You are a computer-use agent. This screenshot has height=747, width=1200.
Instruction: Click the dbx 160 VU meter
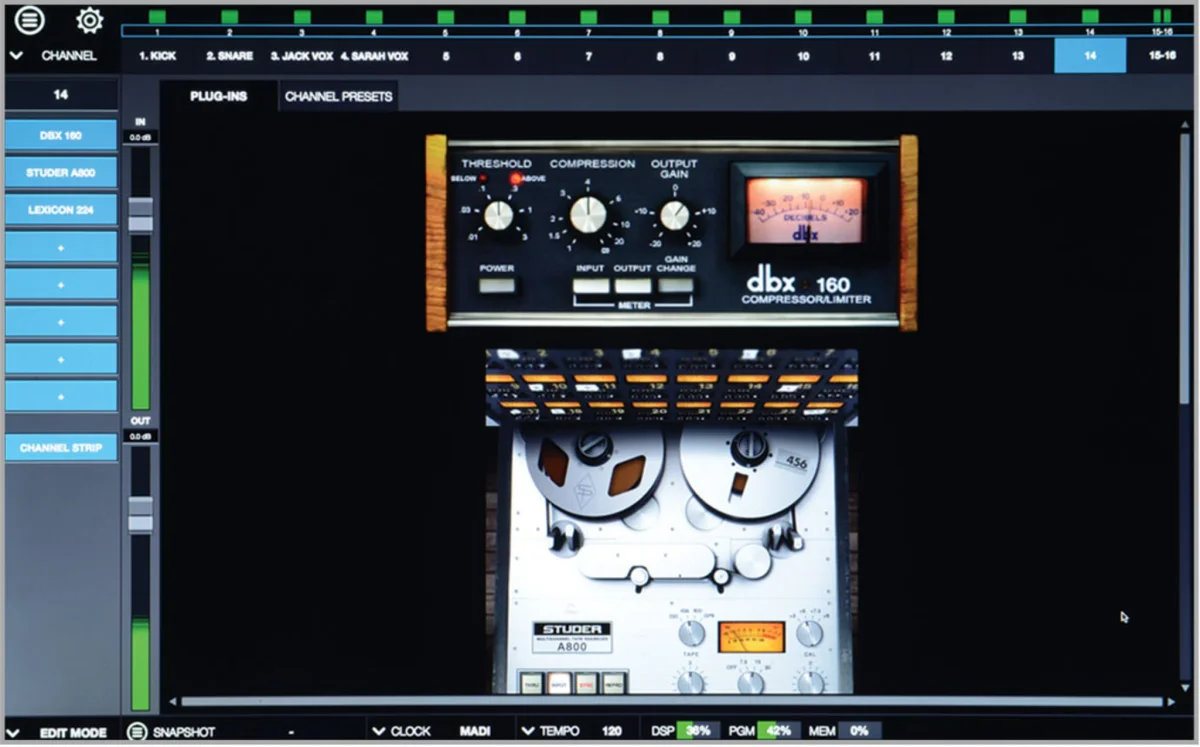pyautogui.click(x=806, y=212)
